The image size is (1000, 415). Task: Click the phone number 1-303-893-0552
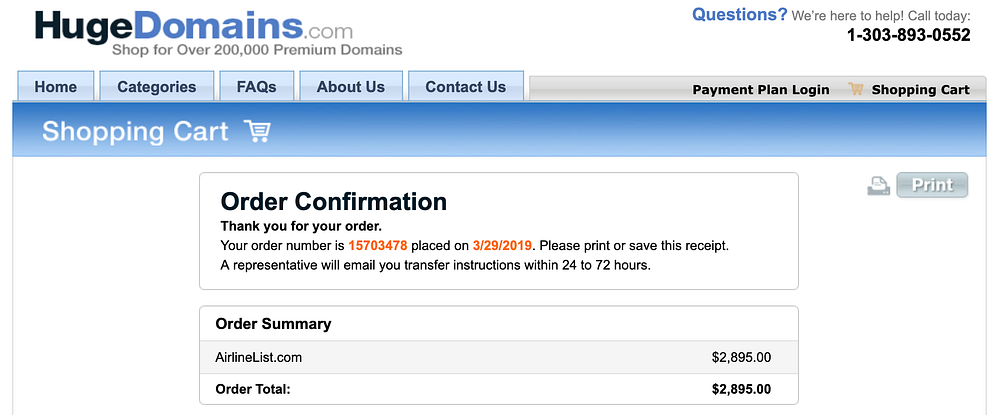point(908,36)
